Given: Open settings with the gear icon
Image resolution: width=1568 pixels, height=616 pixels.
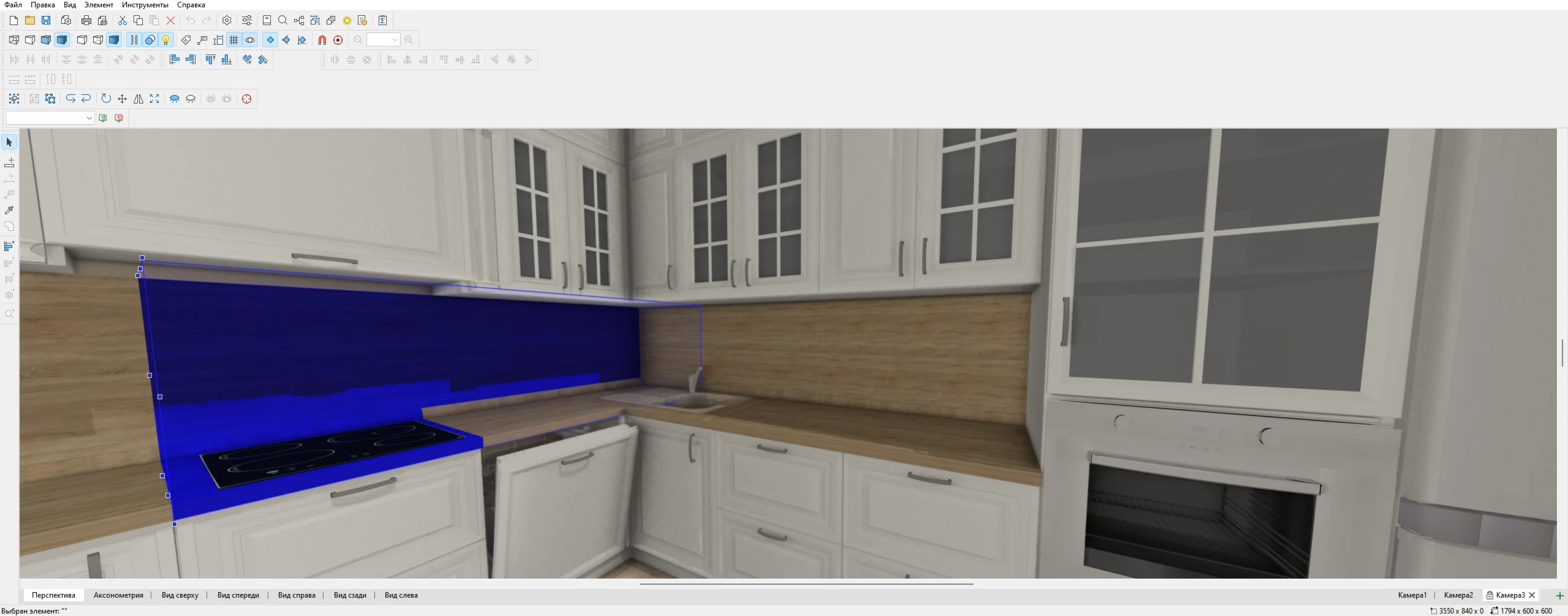Looking at the screenshot, I should (227, 20).
